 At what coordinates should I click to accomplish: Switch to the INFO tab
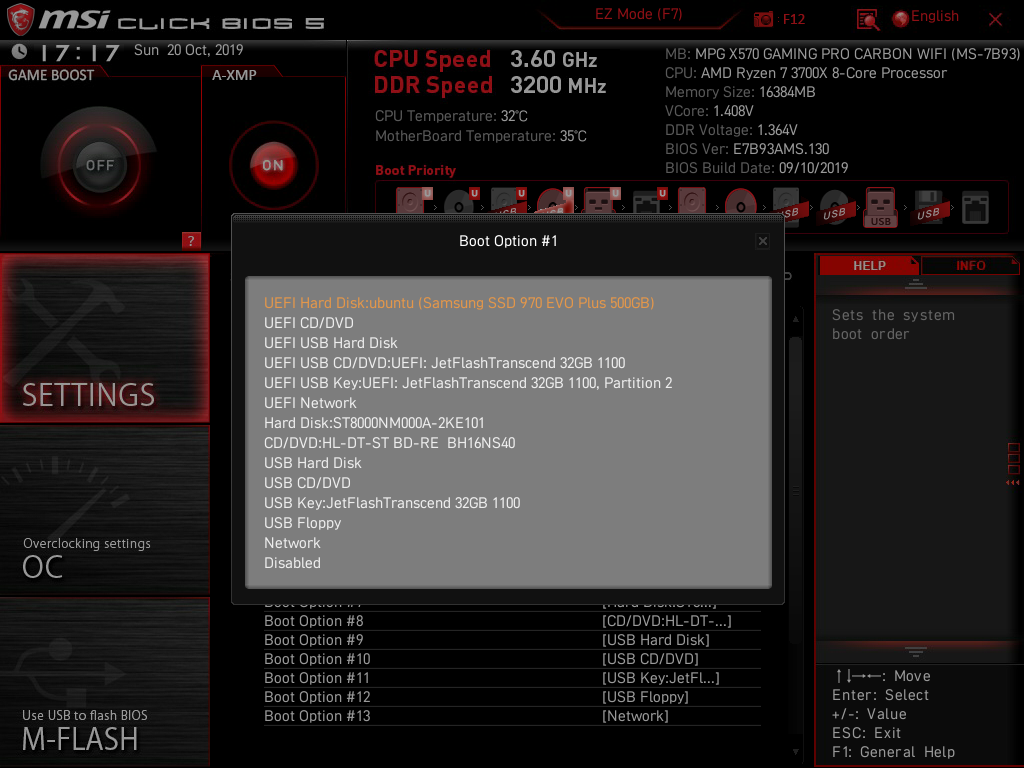[x=970, y=265]
